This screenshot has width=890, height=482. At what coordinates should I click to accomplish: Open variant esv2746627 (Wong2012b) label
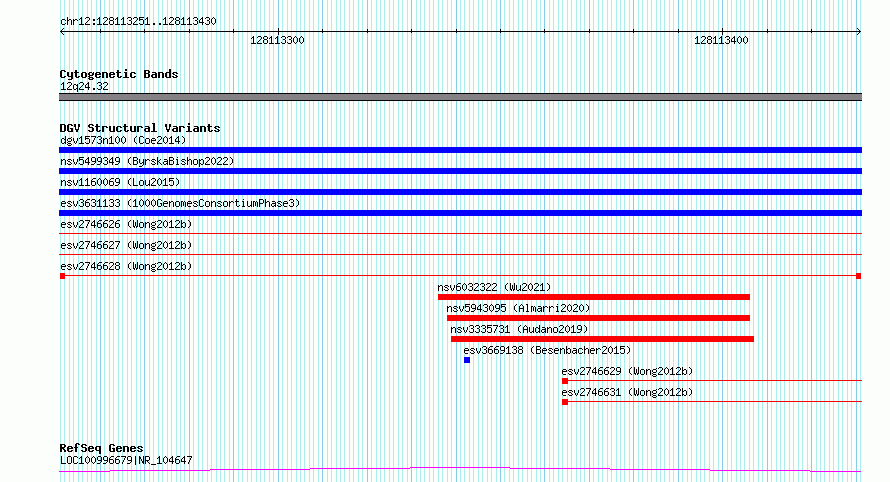126,245
